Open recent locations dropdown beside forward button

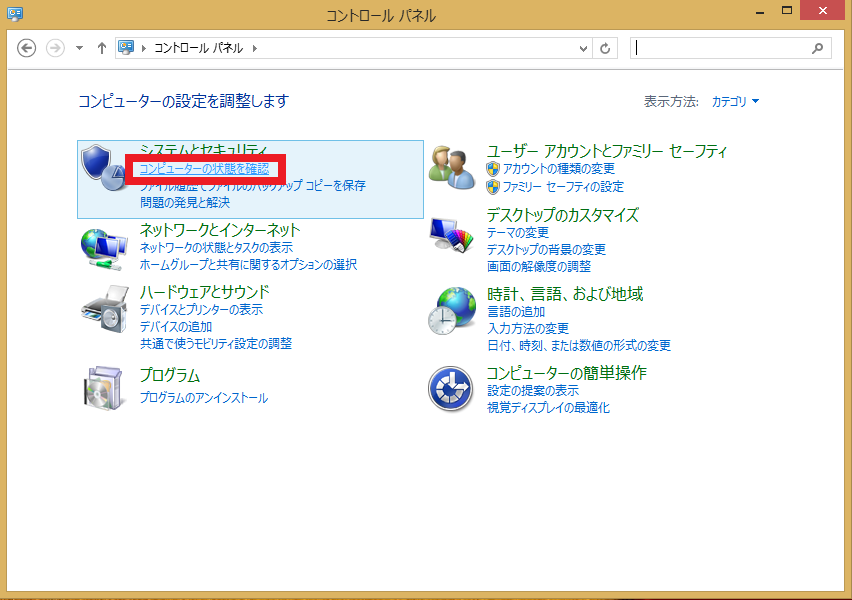tap(79, 48)
